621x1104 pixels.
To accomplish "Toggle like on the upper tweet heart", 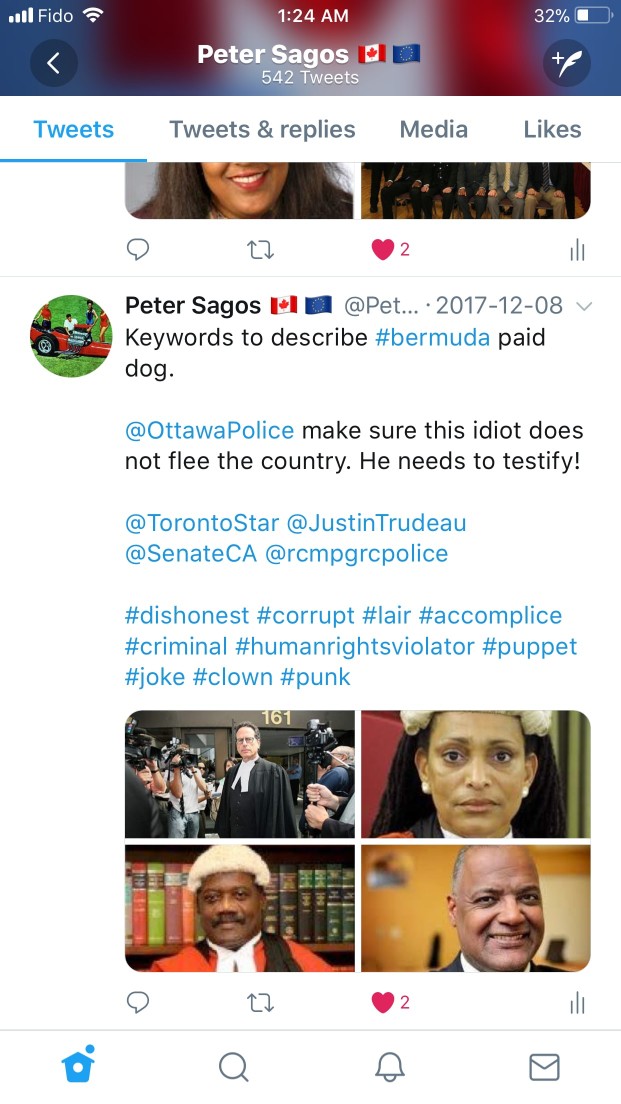I will pos(382,249).
